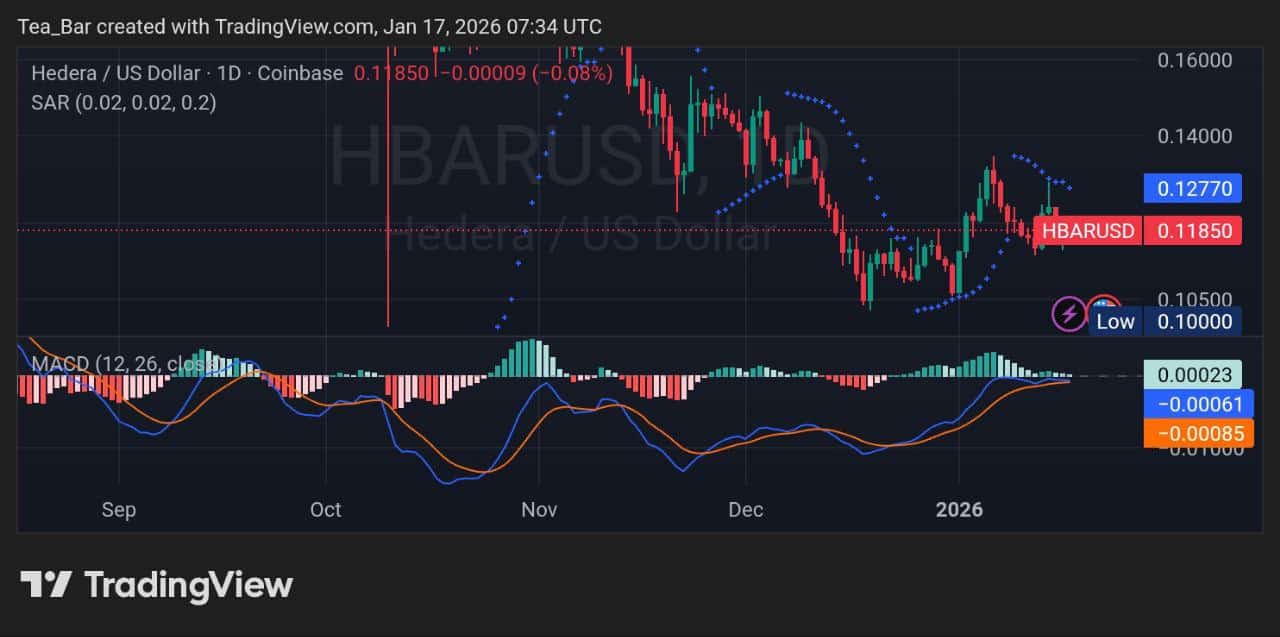Click the HBARUSD price line label

tap(1088, 231)
